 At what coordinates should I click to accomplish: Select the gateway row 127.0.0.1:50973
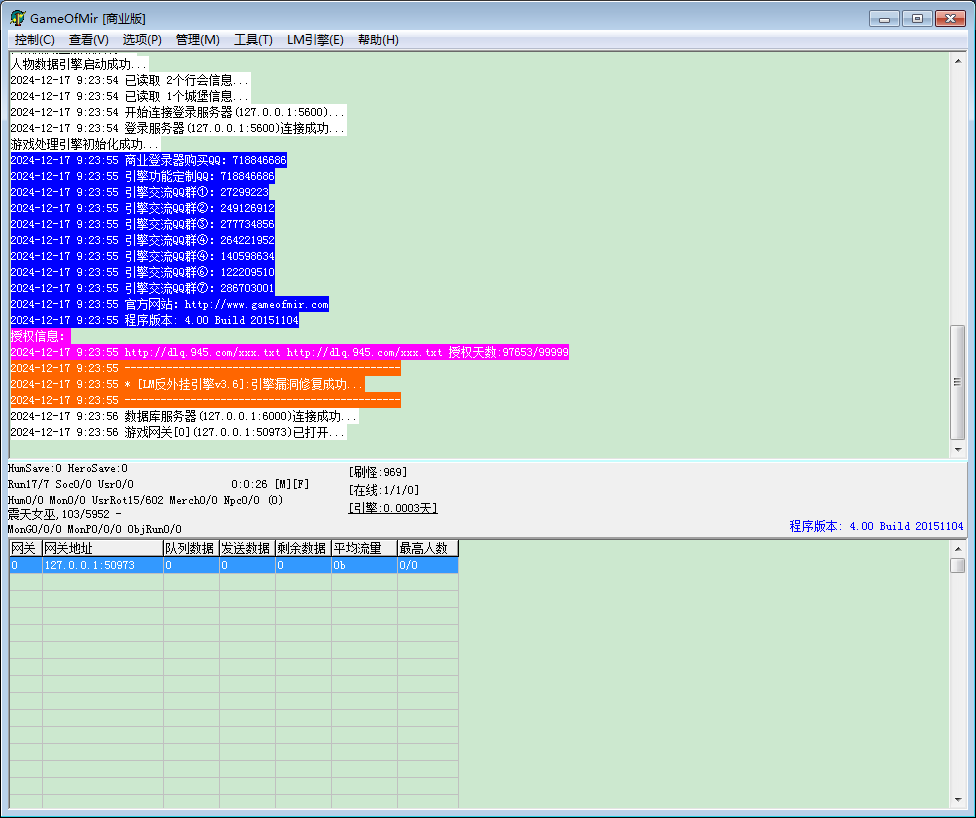(234, 565)
